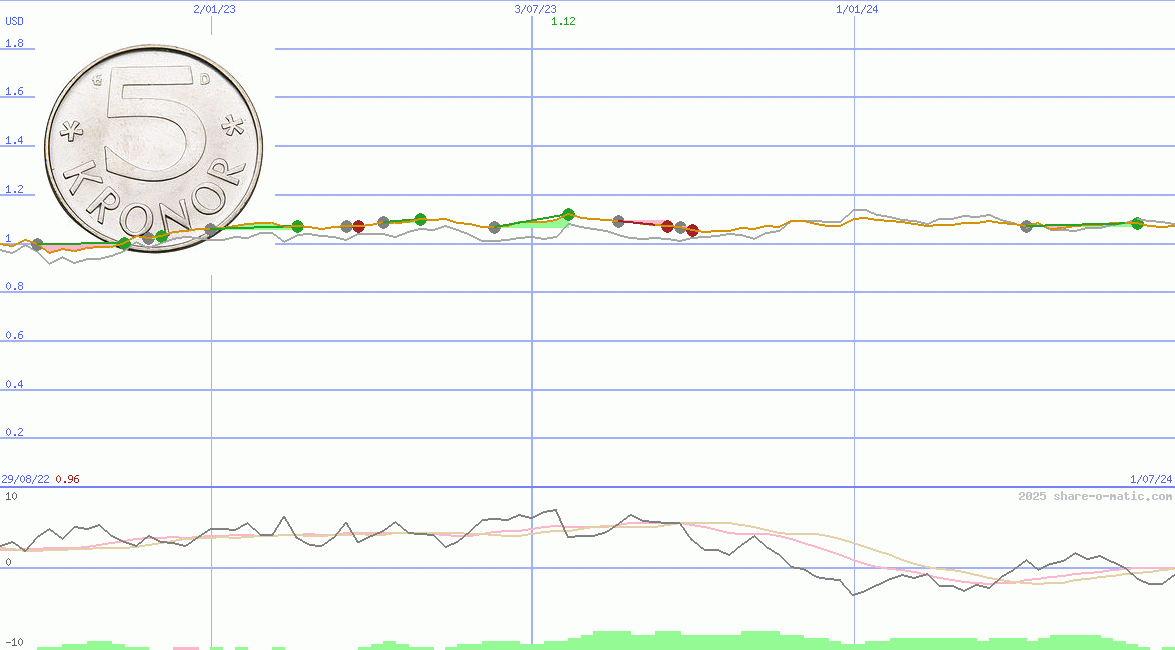Click the 0.8 price axis label
1175x650 pixels.
pos(14,286)
